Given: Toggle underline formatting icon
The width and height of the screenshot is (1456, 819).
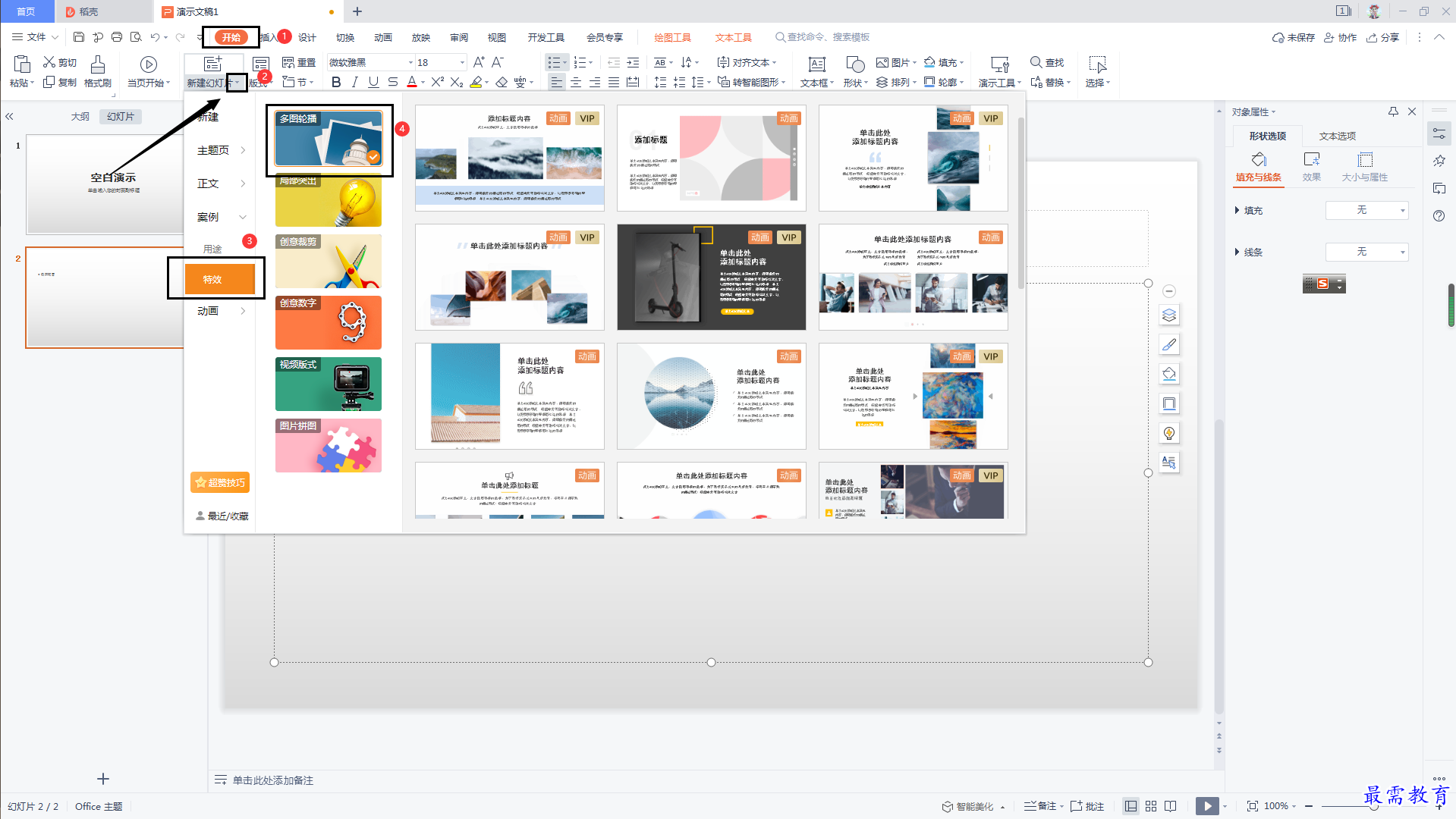Looking at the screenshot, I should [373, 82].
